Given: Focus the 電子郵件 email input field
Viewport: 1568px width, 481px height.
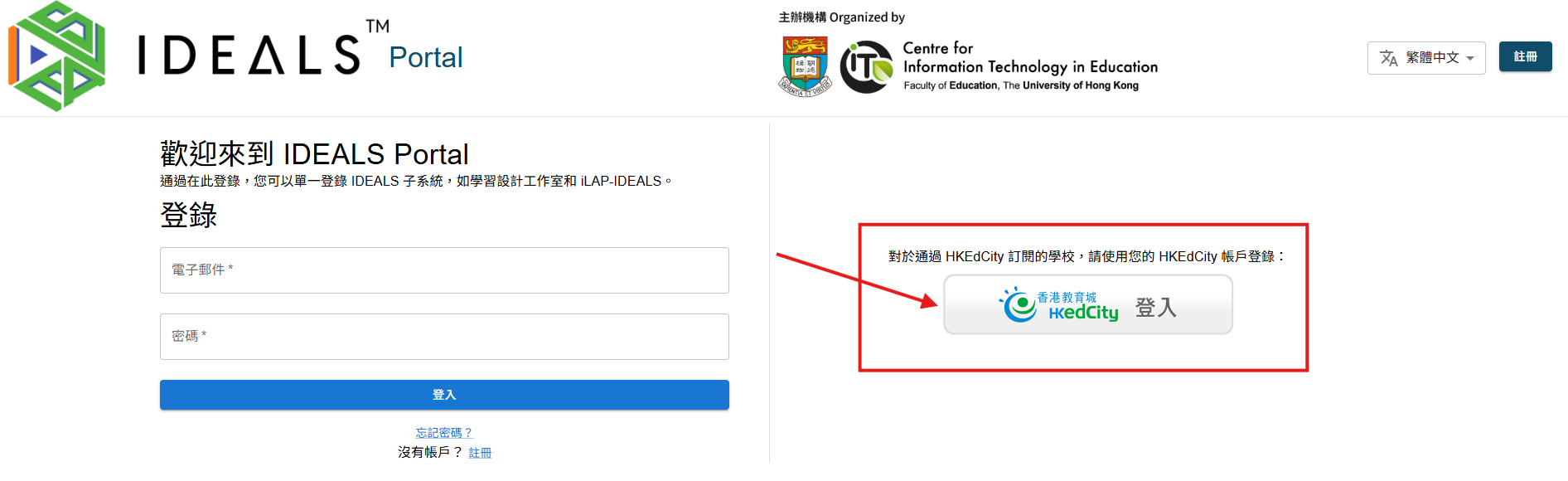Looking at the screenshot, I should coord(444,270).
